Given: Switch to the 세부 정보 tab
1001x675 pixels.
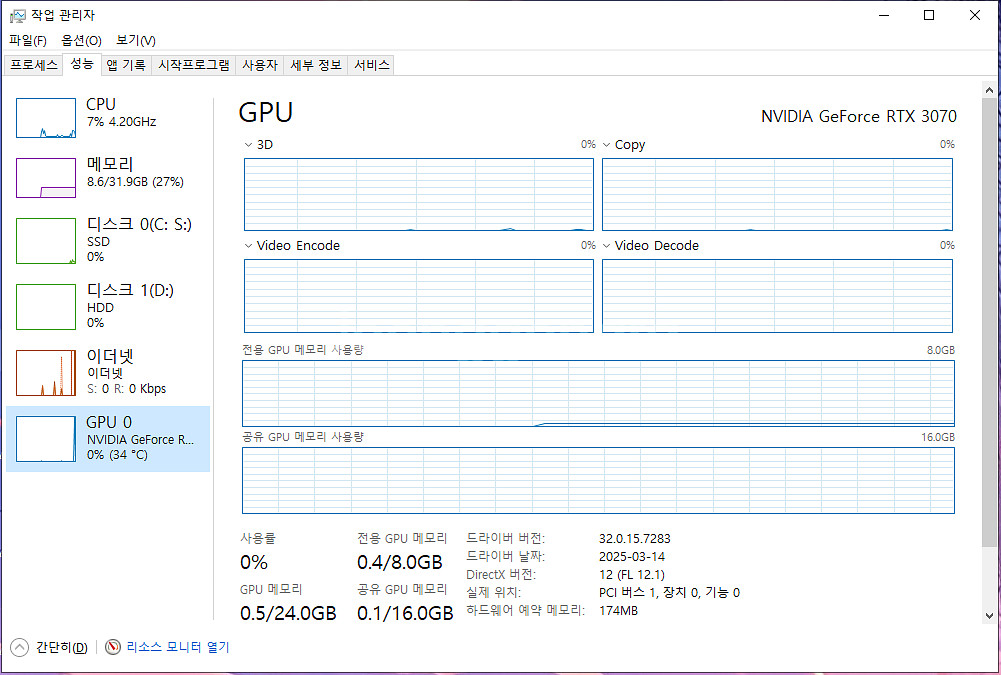Looking at the screenshot, I should (316, 64).
